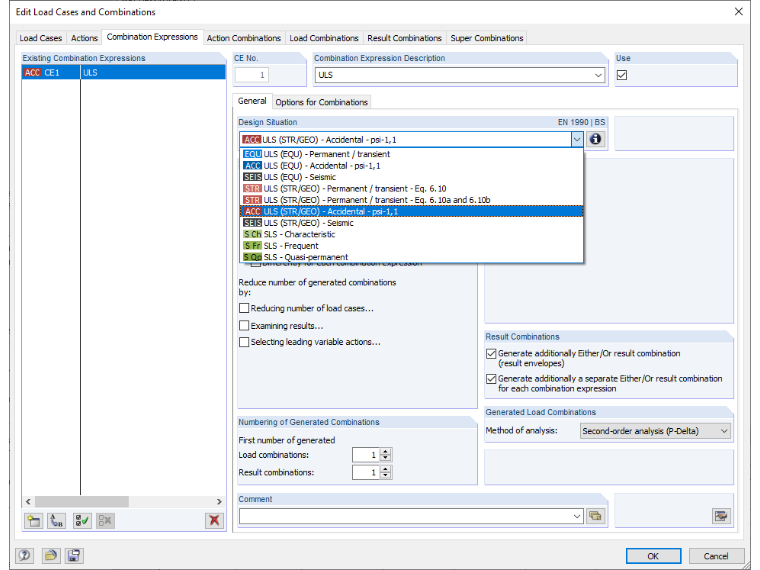Image resolution: width=760 pixels, height=570 pixels.
Task: Select the CE1 ULS row in list
Action: (124, 73)
